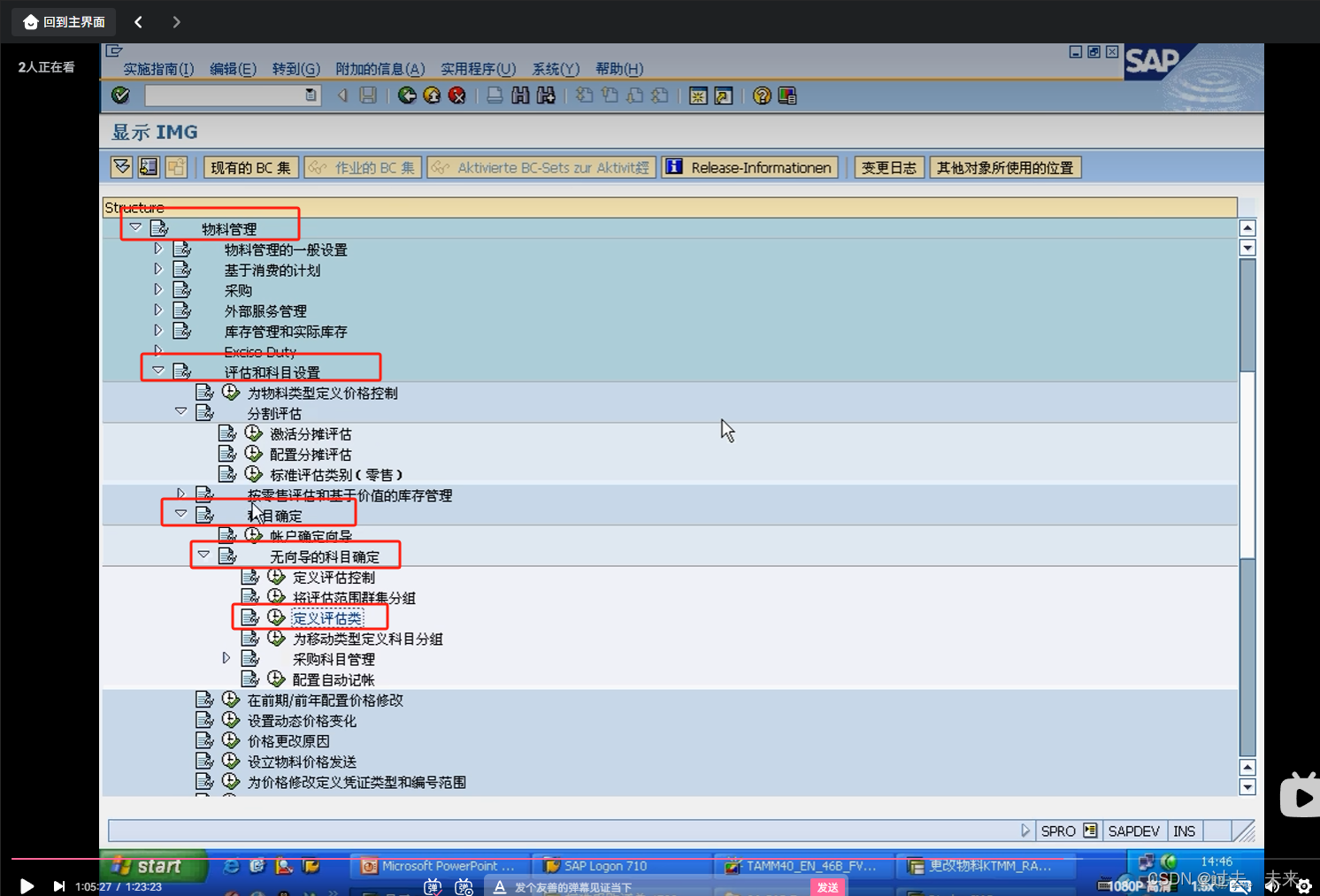Viewport: 1320px width, 896px height.
Task: Click the status bar expand triangle near SPRO
Action: [1025, 831]
